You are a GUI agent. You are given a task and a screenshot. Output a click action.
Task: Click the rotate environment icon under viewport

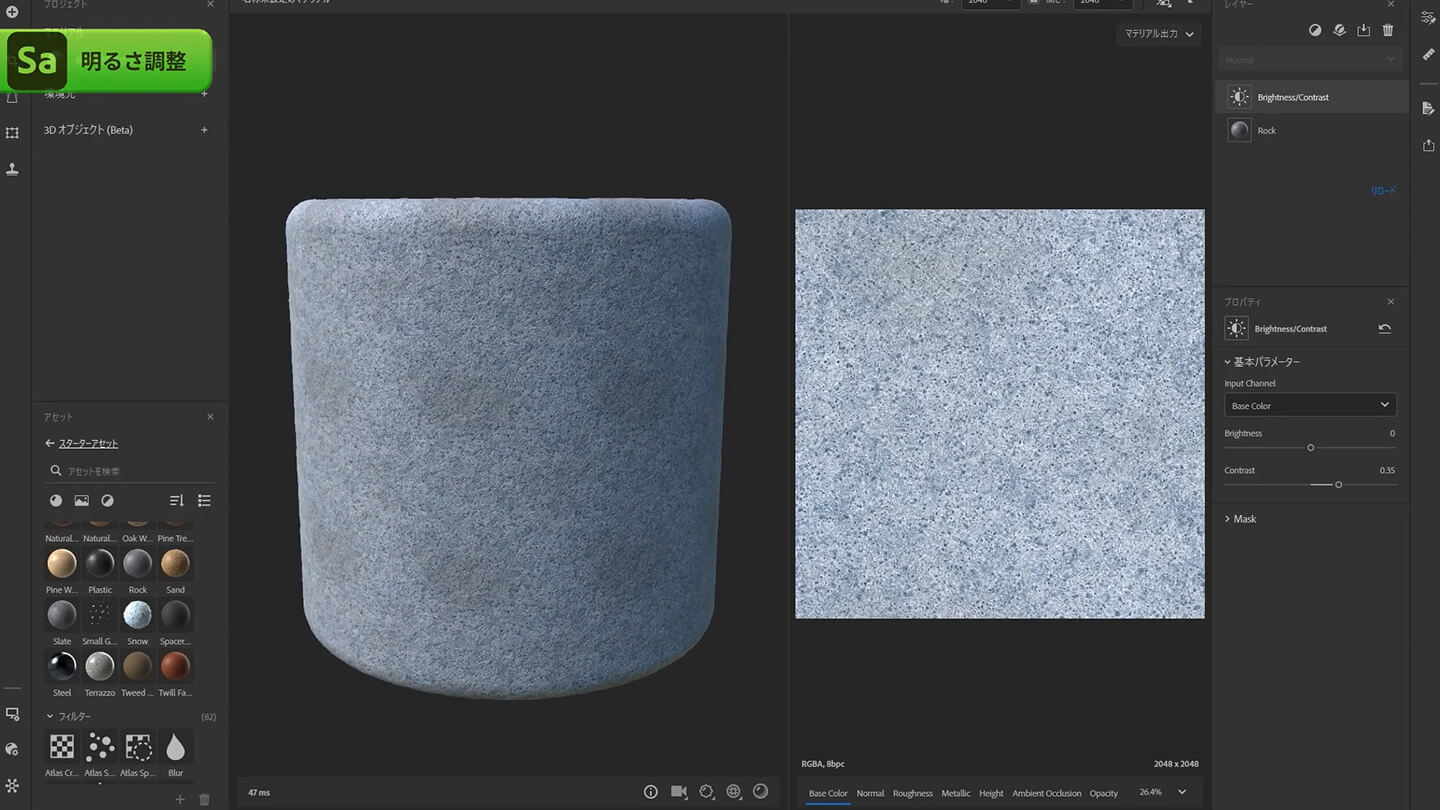point(706,791)
